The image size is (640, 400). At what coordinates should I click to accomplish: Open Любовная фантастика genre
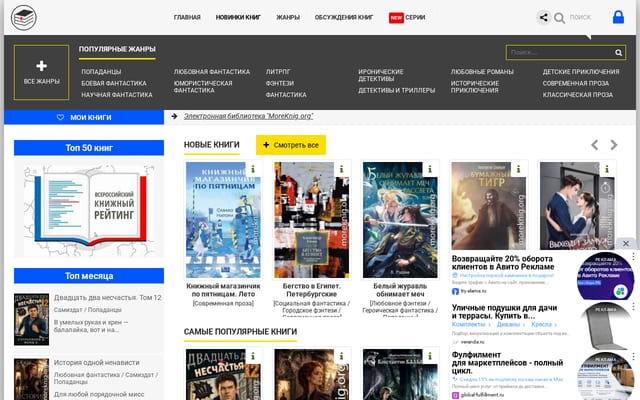(211, 71)
